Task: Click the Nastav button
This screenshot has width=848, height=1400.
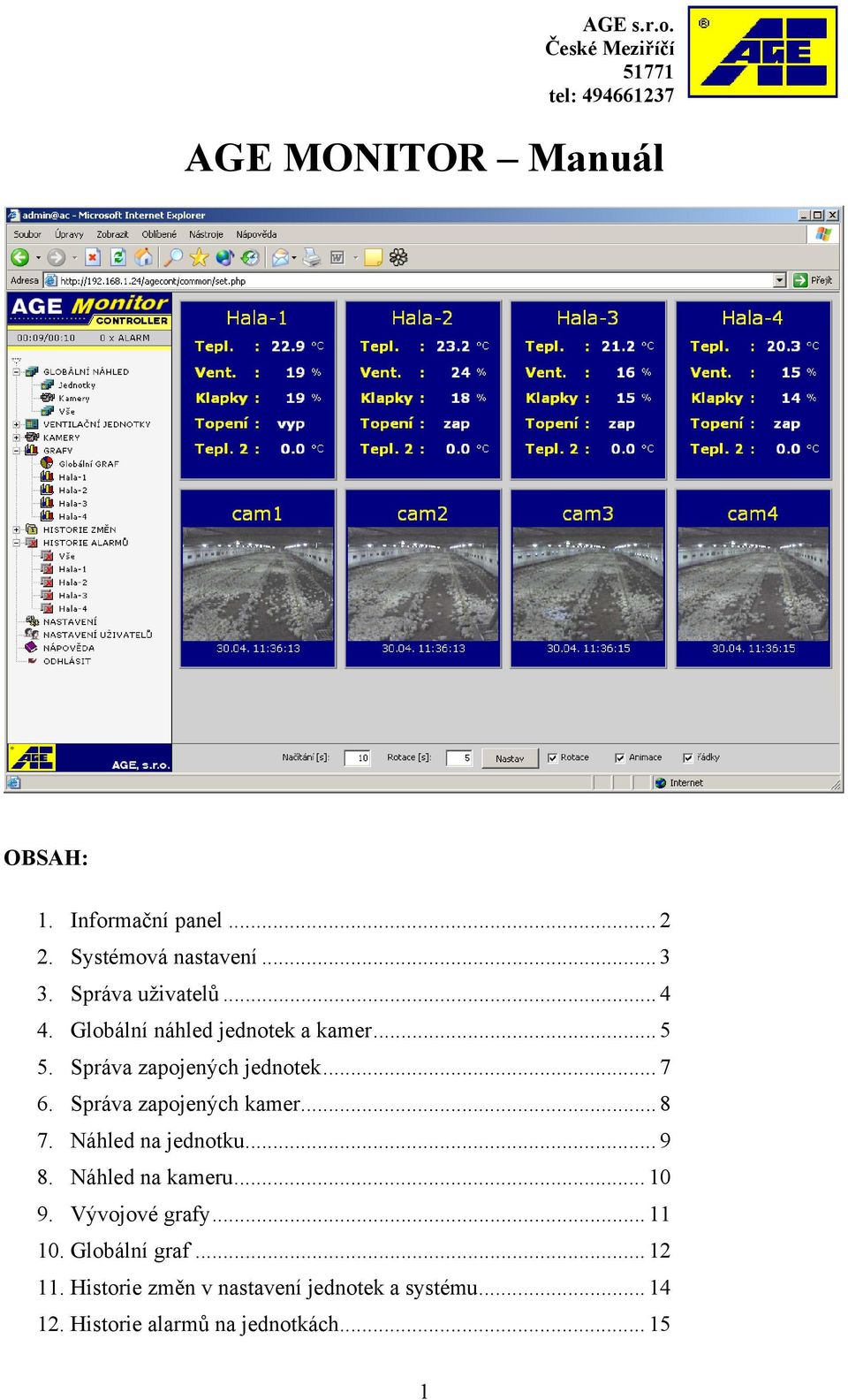Action: pos(510,758)
